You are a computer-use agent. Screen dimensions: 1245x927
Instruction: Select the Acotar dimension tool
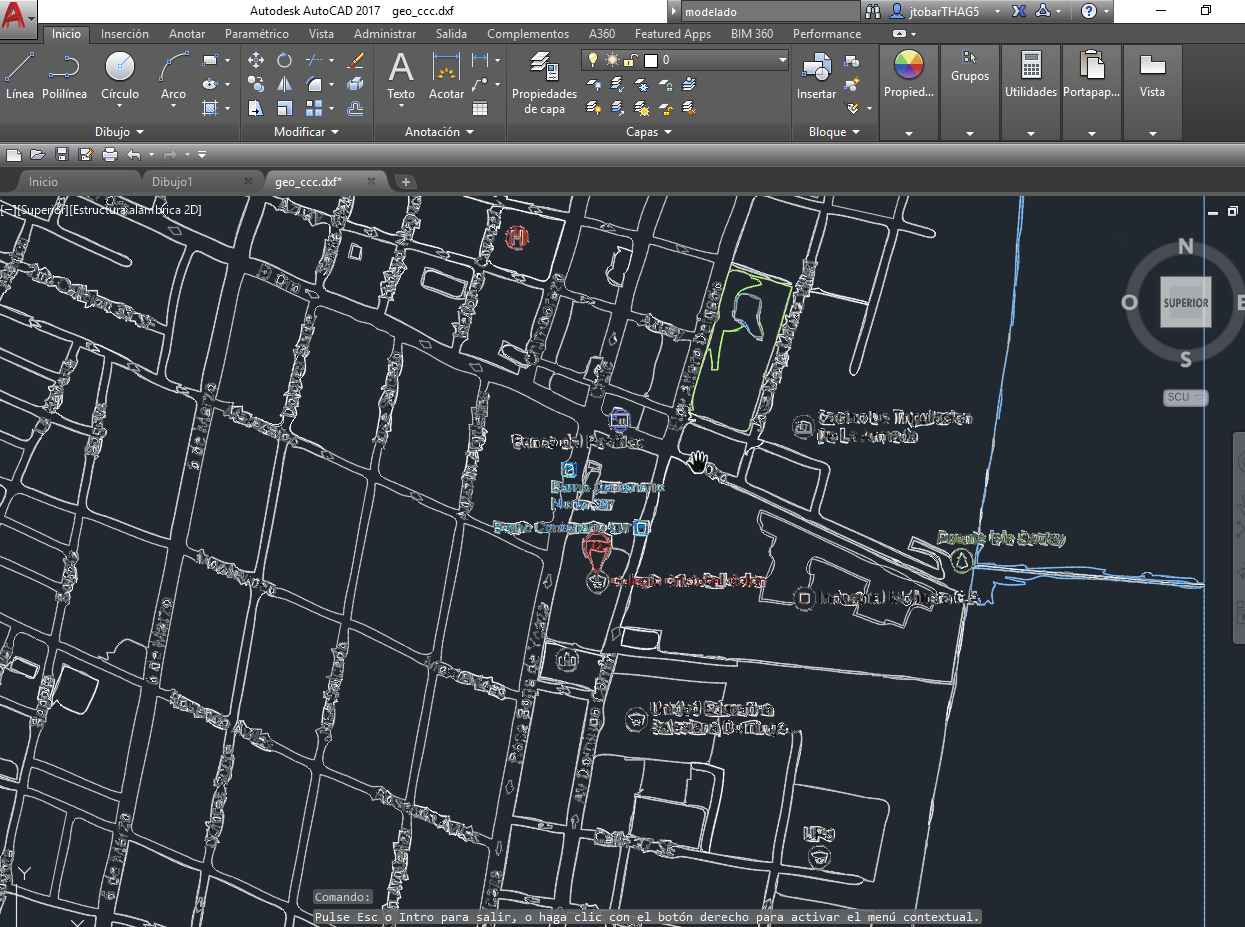446,76
